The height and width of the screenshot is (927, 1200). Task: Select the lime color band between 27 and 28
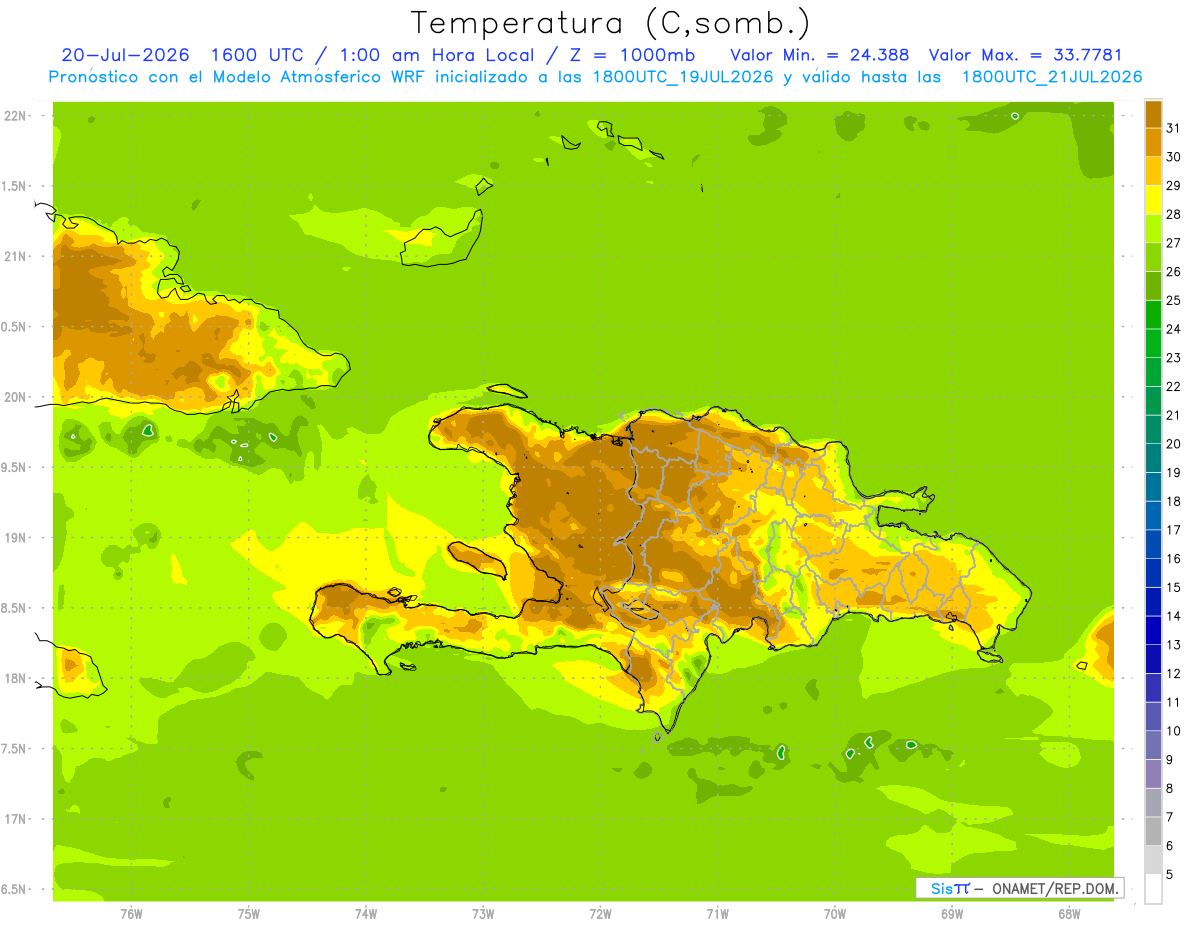[1153, 228]
